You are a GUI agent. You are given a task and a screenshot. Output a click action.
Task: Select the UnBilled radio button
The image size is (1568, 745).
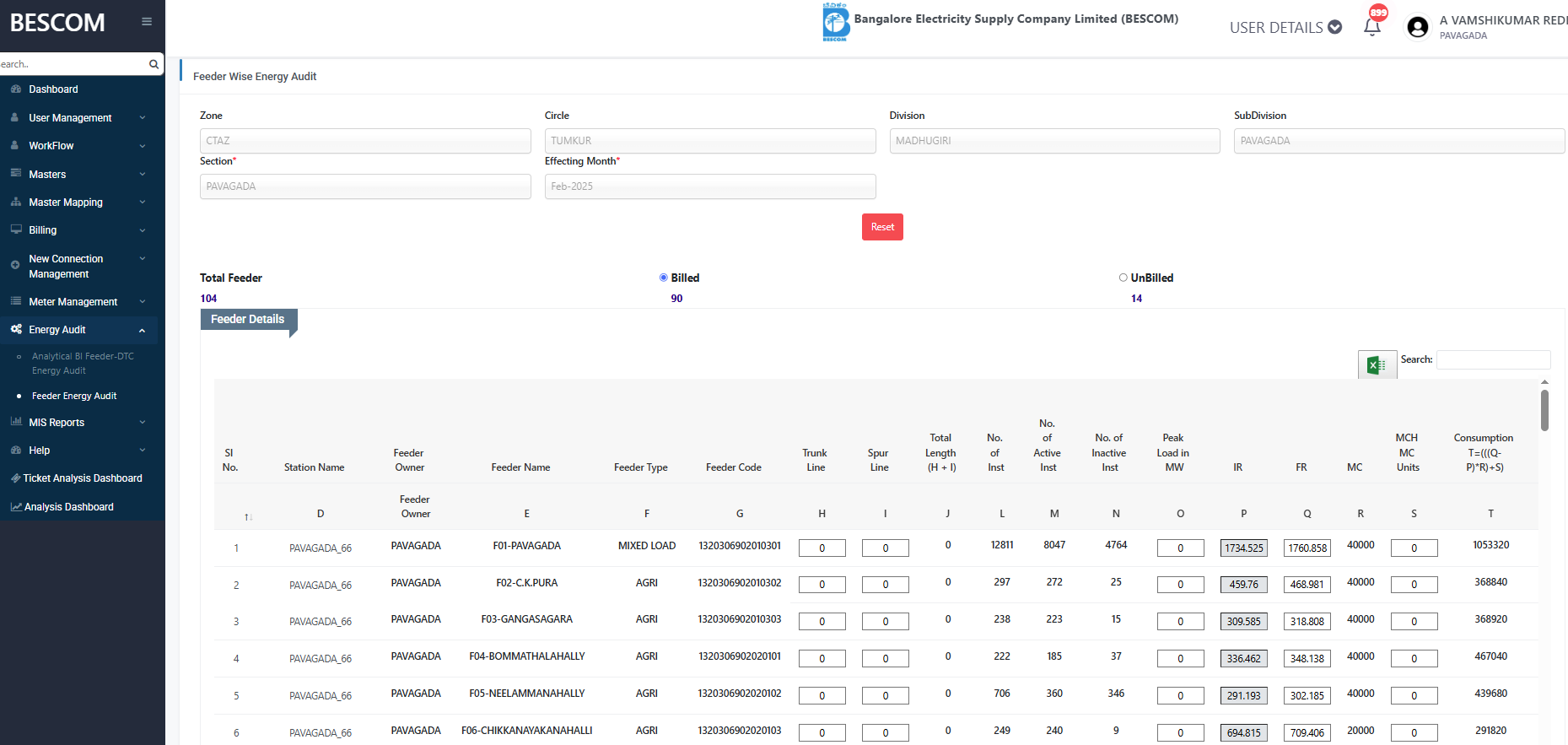tap(1123, 278)
